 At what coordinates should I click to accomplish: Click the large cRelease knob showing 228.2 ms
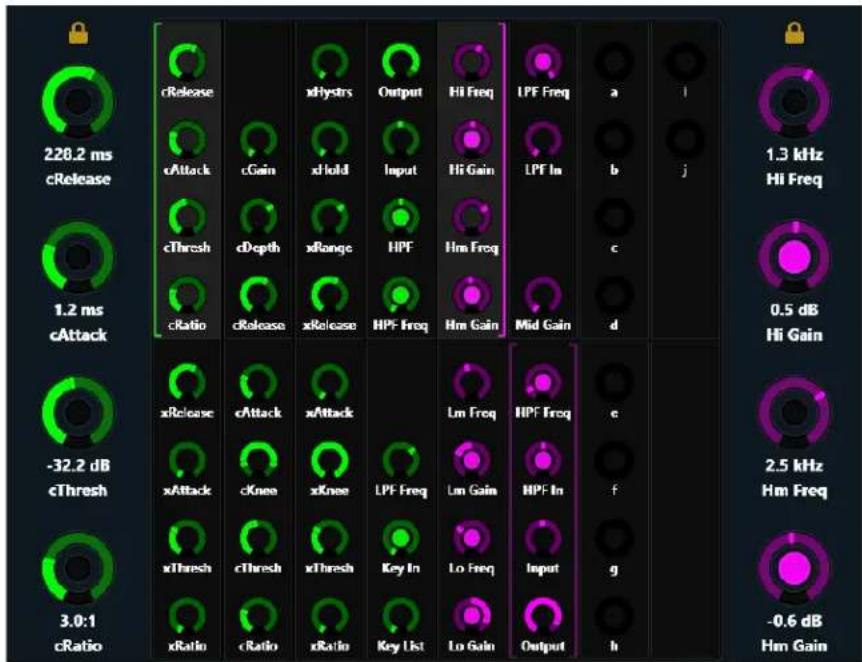(78, 102)
